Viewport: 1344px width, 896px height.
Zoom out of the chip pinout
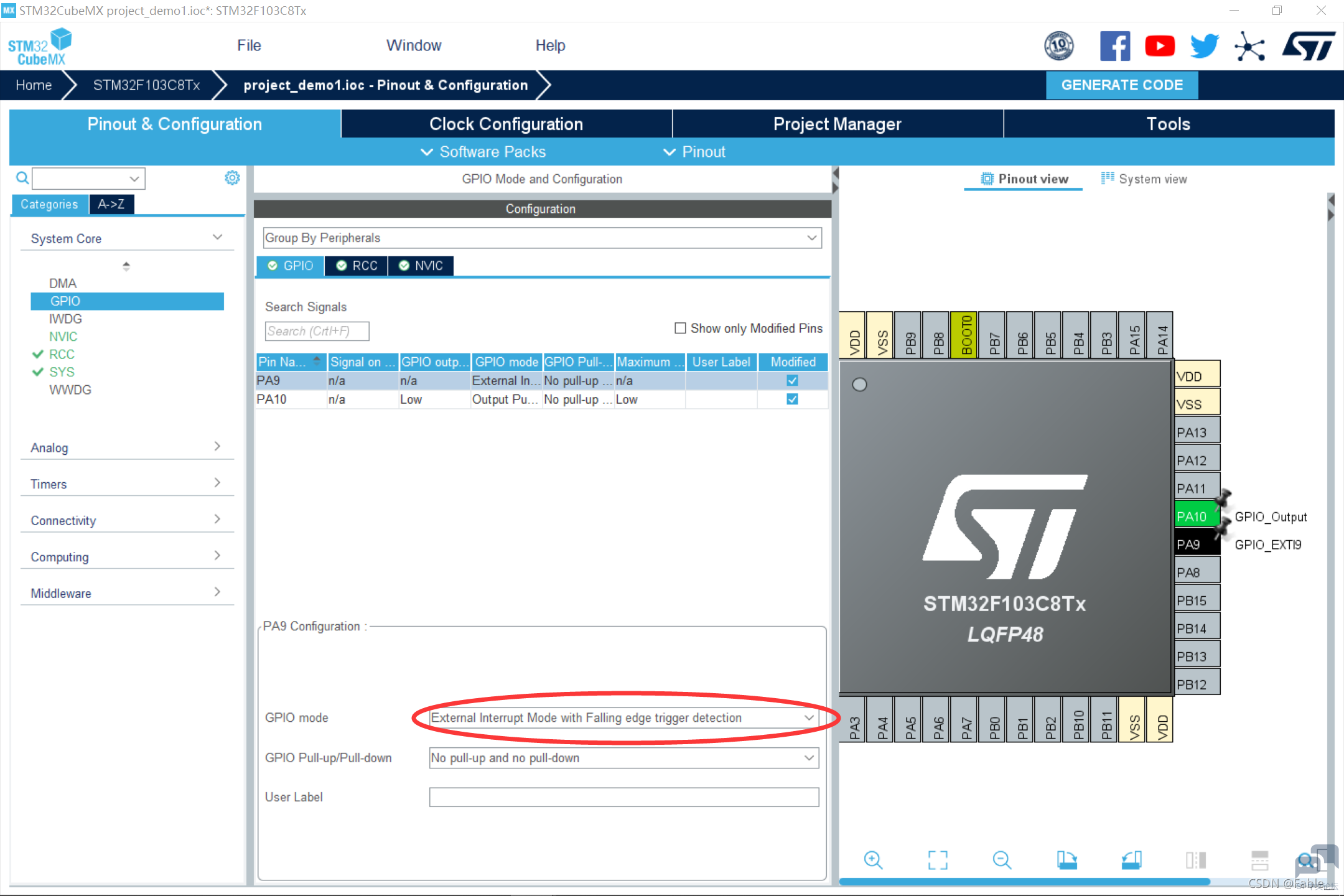pyautogui.click(x=1002, y=860)
